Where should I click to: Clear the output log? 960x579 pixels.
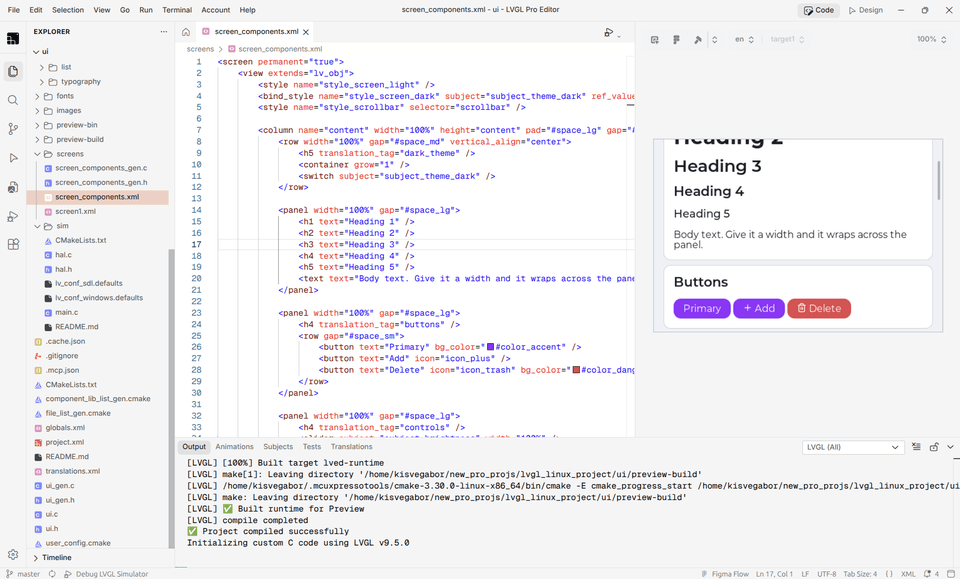point(916,447)
